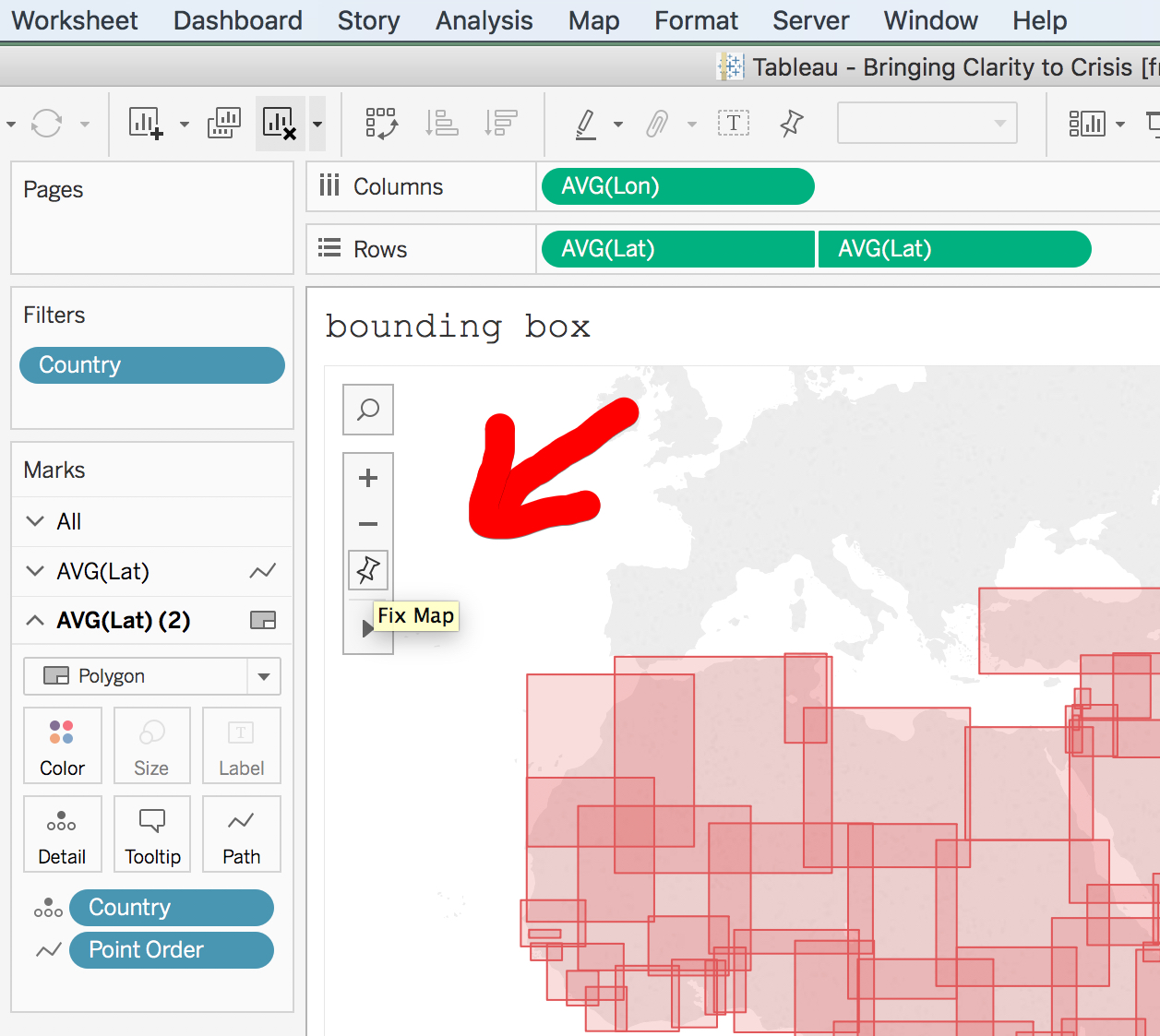Image resolution: width=1160 pixels, height=1036 pixels.
Task: Open the Story menu
Action: [x=368, y=20]
